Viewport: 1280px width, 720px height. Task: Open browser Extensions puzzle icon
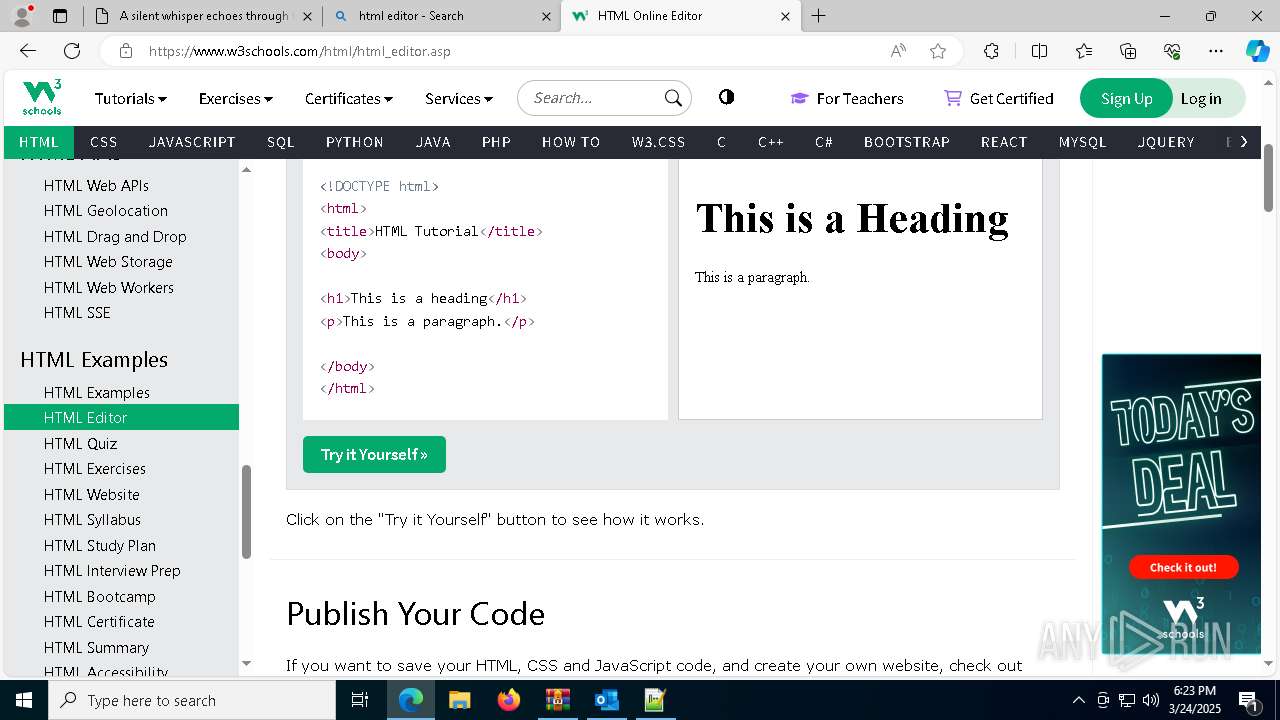pos(991,51)
